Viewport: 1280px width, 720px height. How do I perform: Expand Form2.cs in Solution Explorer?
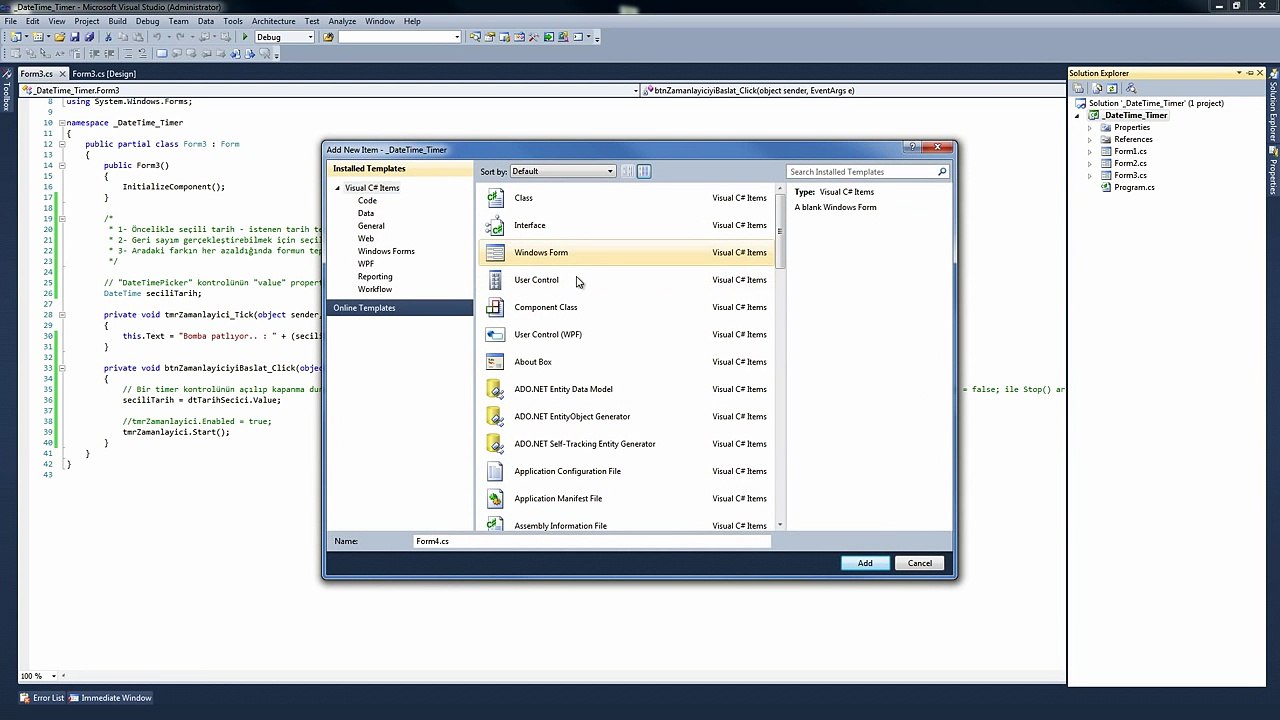point(1090,164)
